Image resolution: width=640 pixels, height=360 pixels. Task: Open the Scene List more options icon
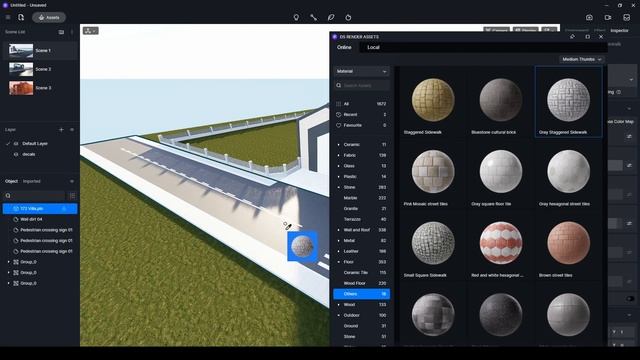[x=72, y=32]
